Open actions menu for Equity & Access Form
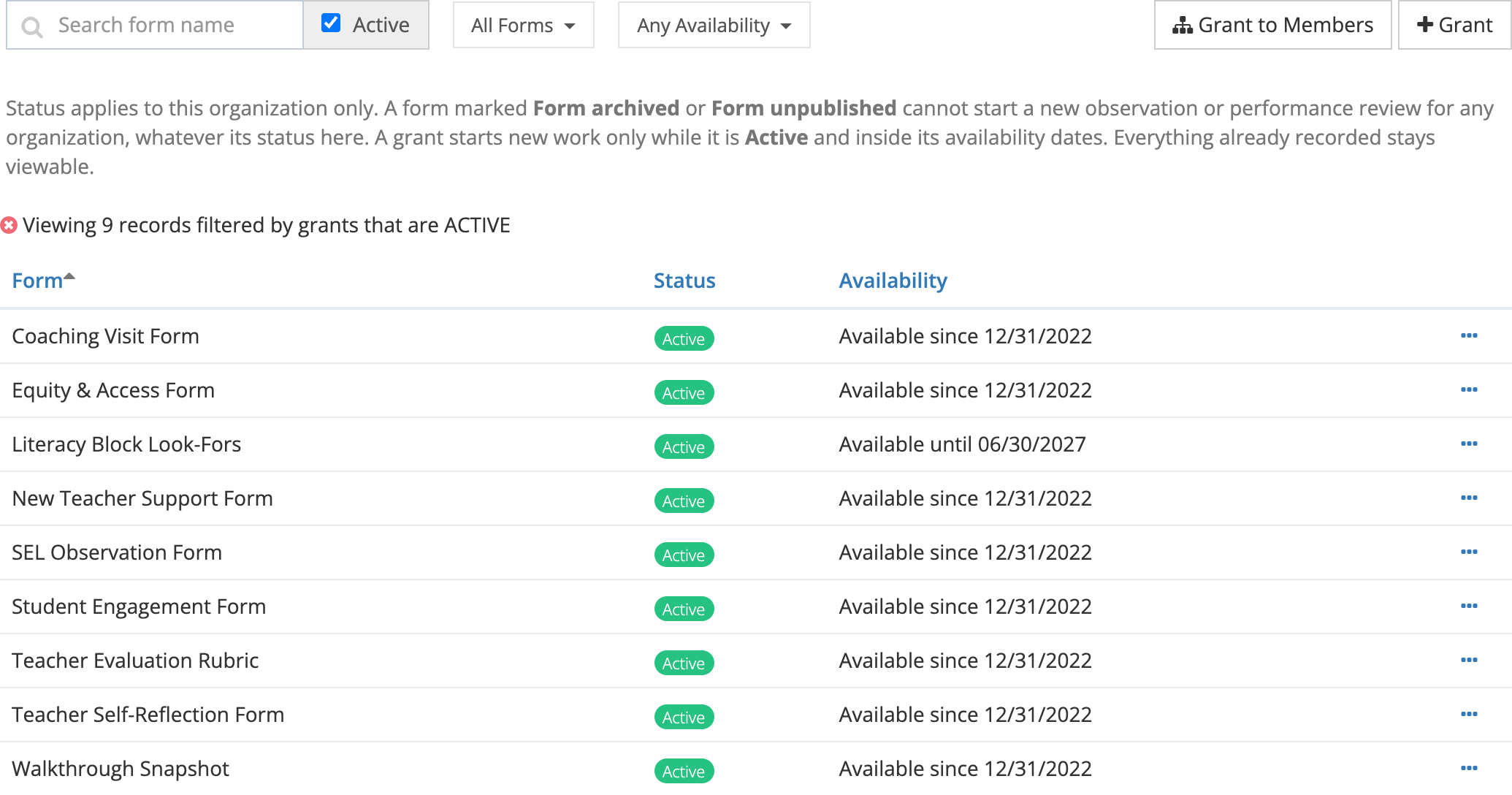The image size is (1512, 795). [x=1469, y=390]
